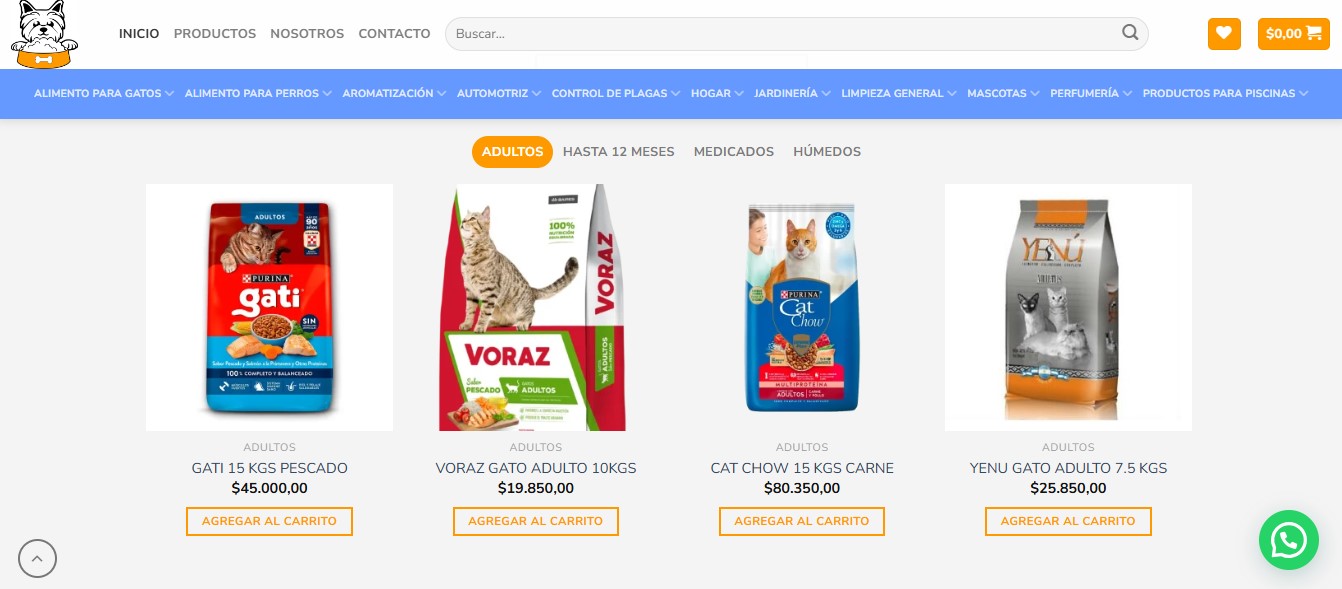Screen dimensions: 1342x589
Task: Select the Húmedos tab
Action: click(827, 152)
